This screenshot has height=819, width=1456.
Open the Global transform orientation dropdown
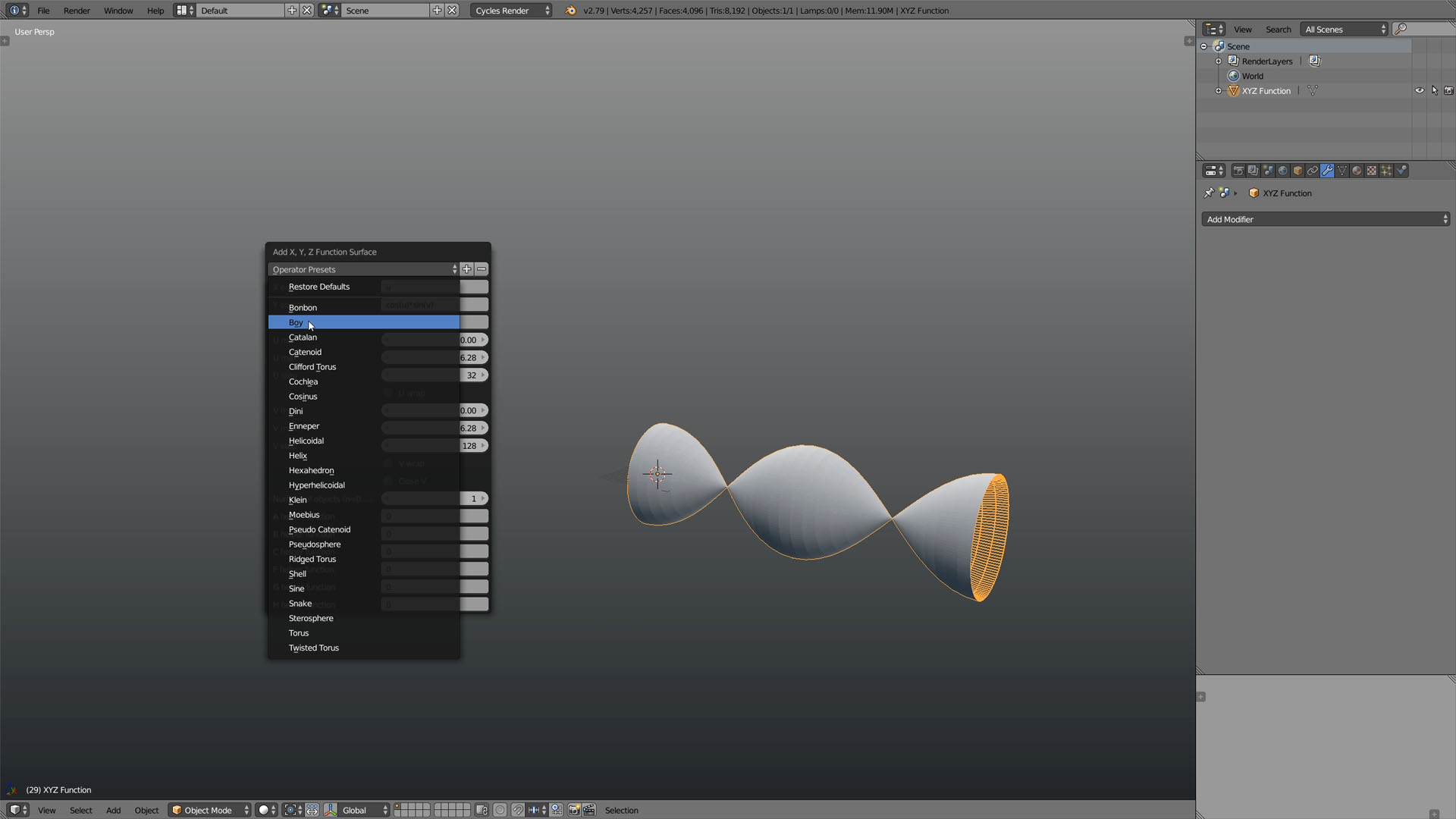pyautogui.click(x=363, y=810)
